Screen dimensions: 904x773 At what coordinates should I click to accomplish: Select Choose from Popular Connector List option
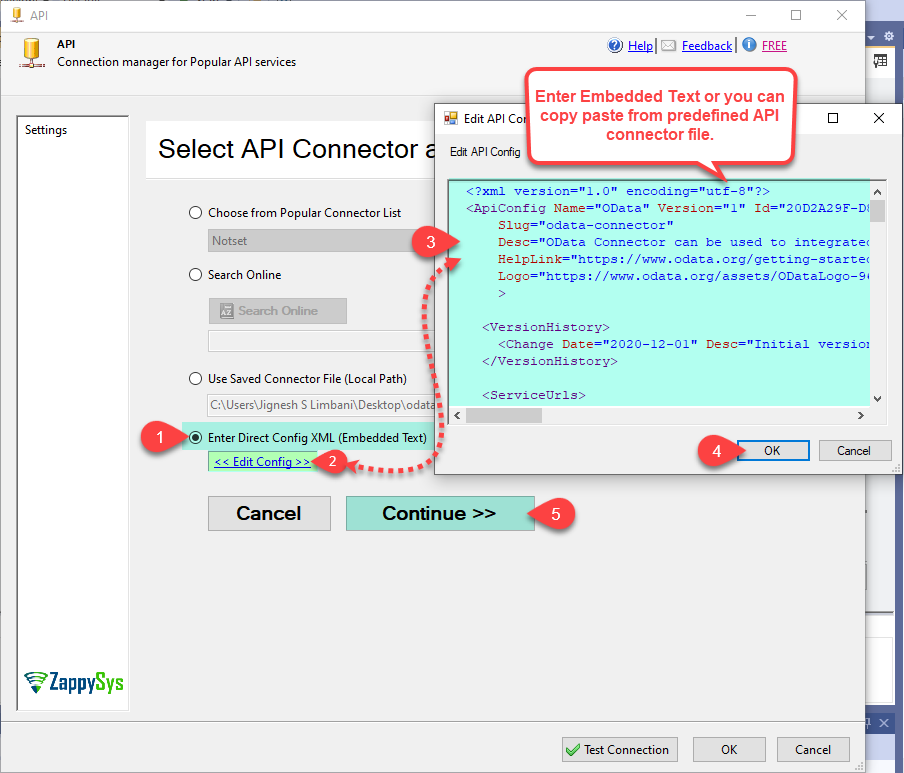point(195,213)
